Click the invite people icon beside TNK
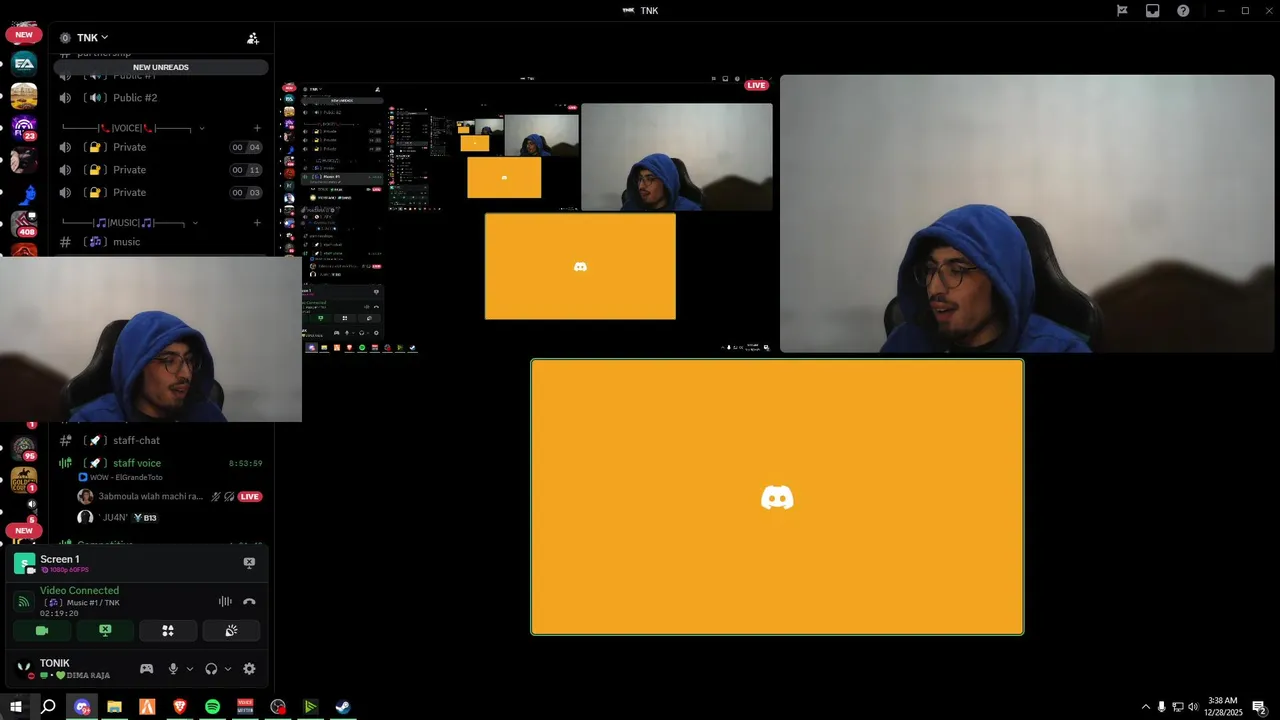 tap(253, 38)
